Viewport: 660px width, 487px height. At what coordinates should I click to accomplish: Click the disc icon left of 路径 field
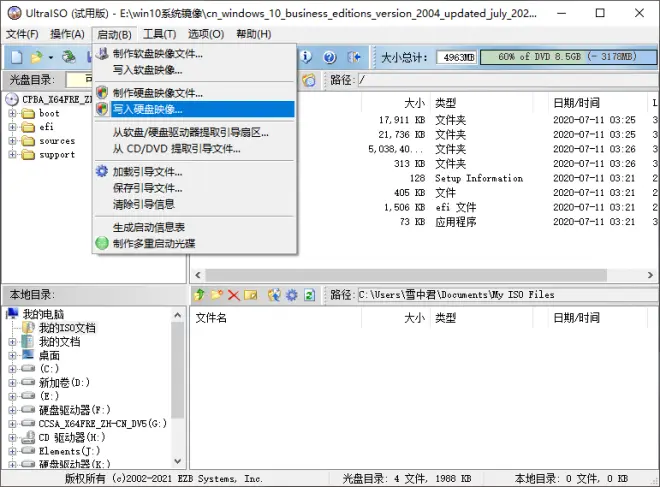tap(309, 80)
